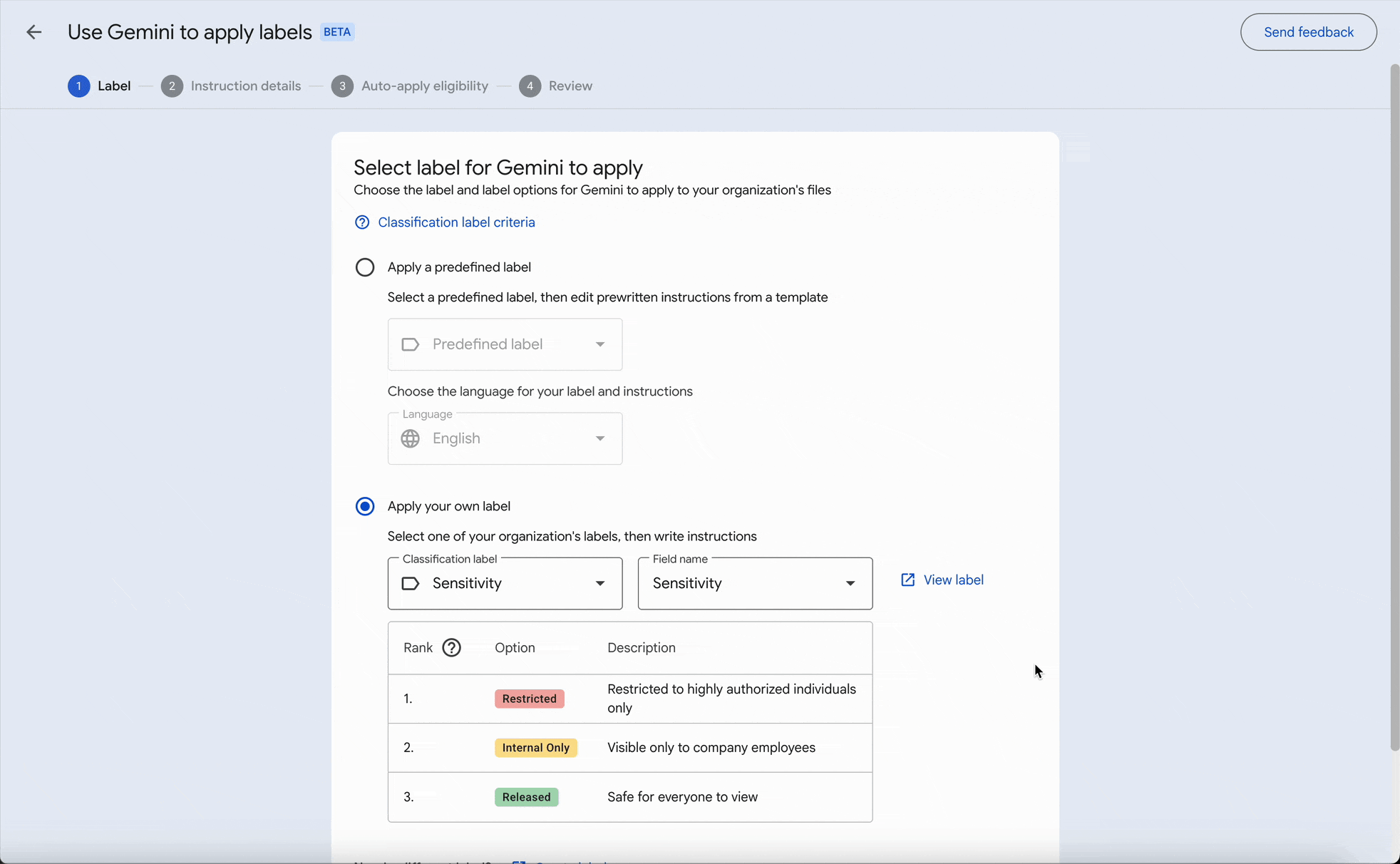Viewport: 1400px width, 864px height.
Task: Go to step 3 Auto-apply eligibility
Action: 410,86
